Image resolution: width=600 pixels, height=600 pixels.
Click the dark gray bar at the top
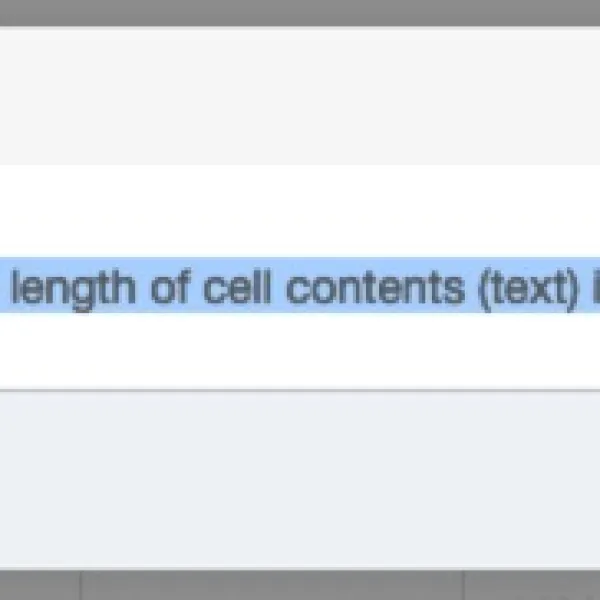tap(300, 12)
